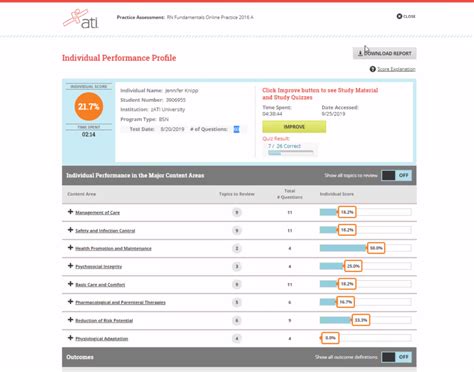Expand the Management of Care row
This screenshot has width=474, height=372.
coord(70,212)
